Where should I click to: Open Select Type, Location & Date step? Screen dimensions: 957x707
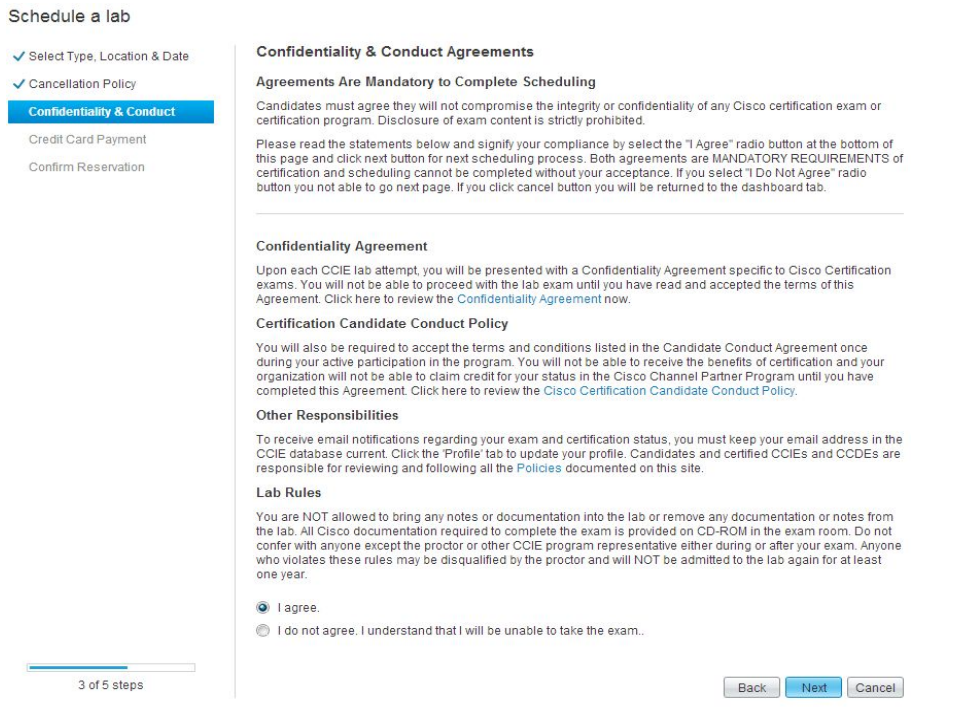click(109, 56)
